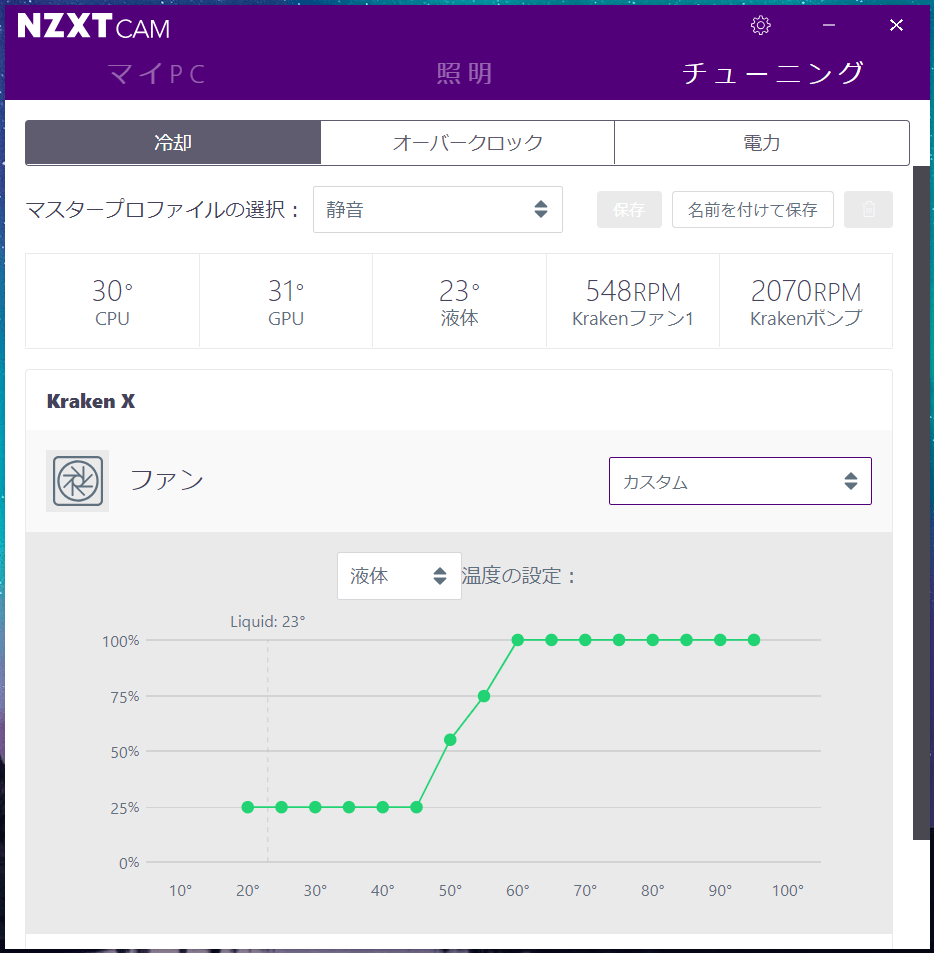Image resolution: width=934 pixels, height=953 pixels.
Task: Click the NZXT CAM logo
Action: [94, 27]
